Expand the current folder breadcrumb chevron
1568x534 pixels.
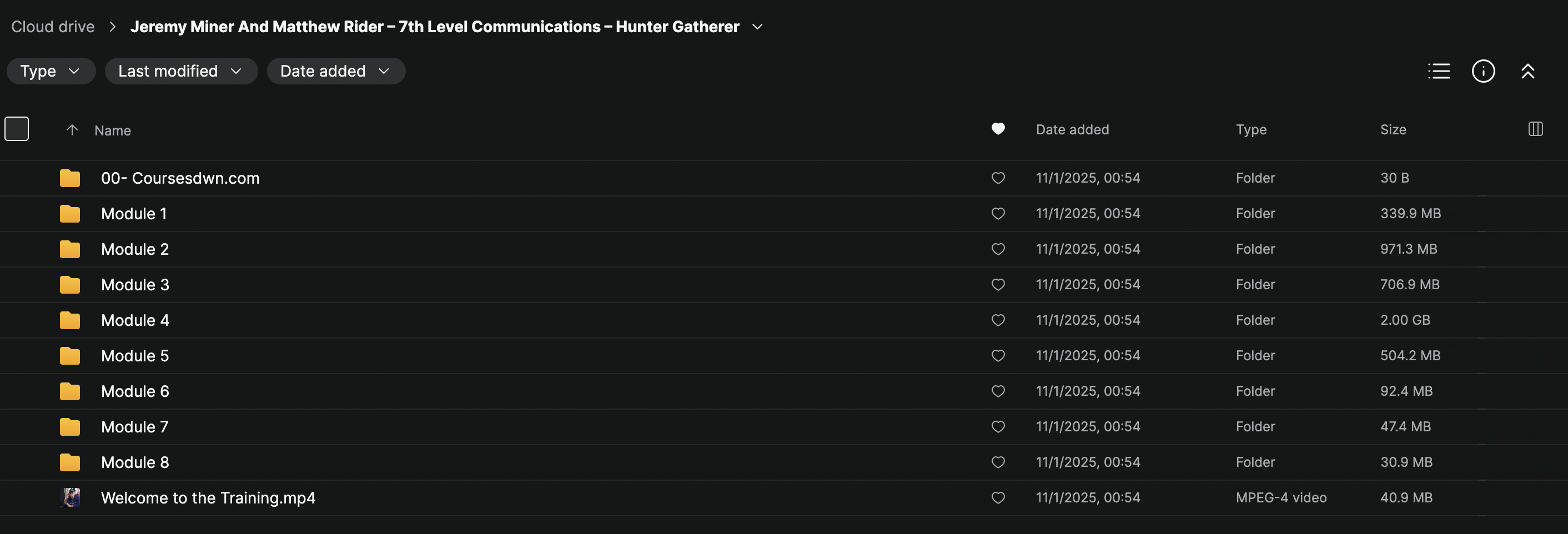tap(757, 27)
